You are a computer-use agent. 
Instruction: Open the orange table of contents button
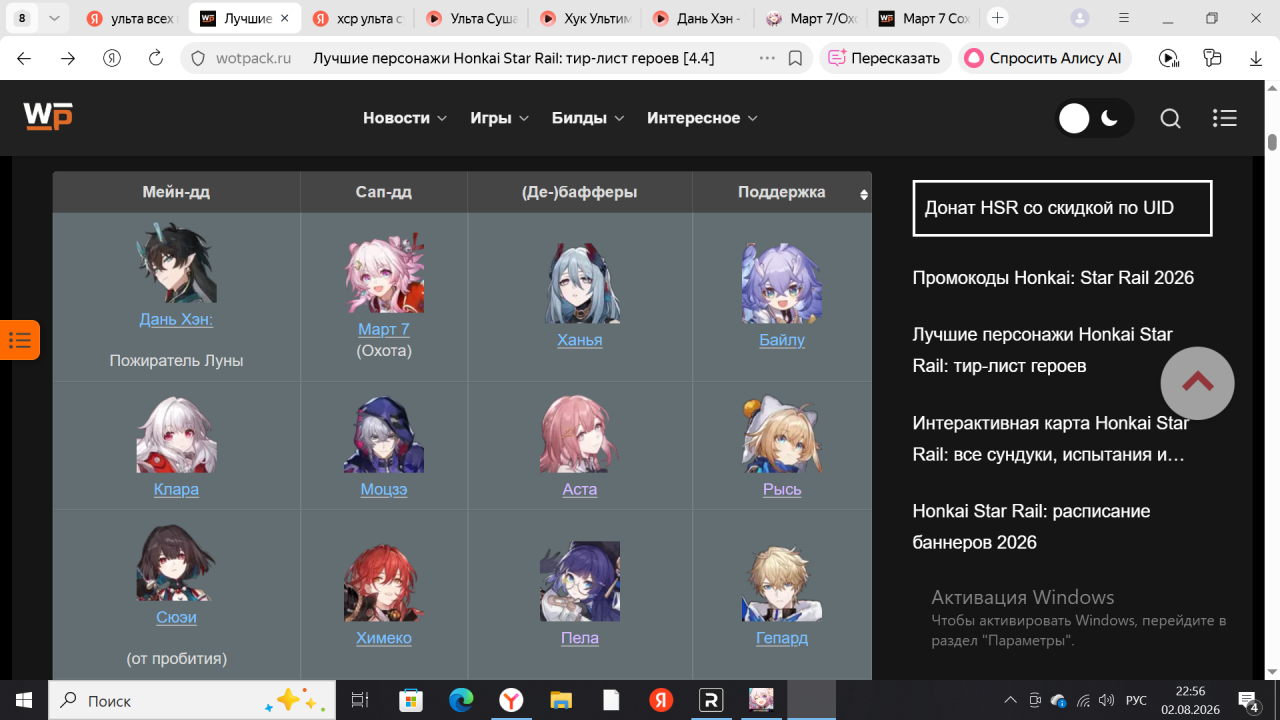pyautogui.click(x=20, y=340)
